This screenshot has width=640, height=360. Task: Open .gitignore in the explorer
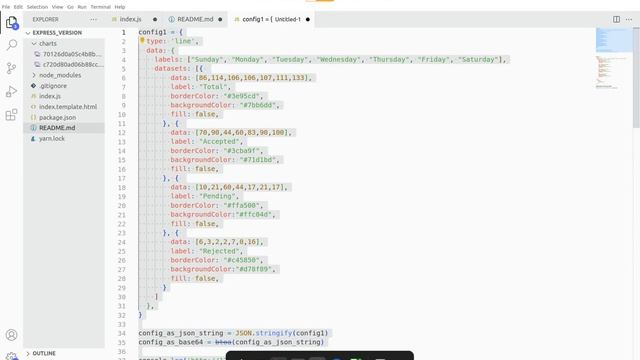53,86
